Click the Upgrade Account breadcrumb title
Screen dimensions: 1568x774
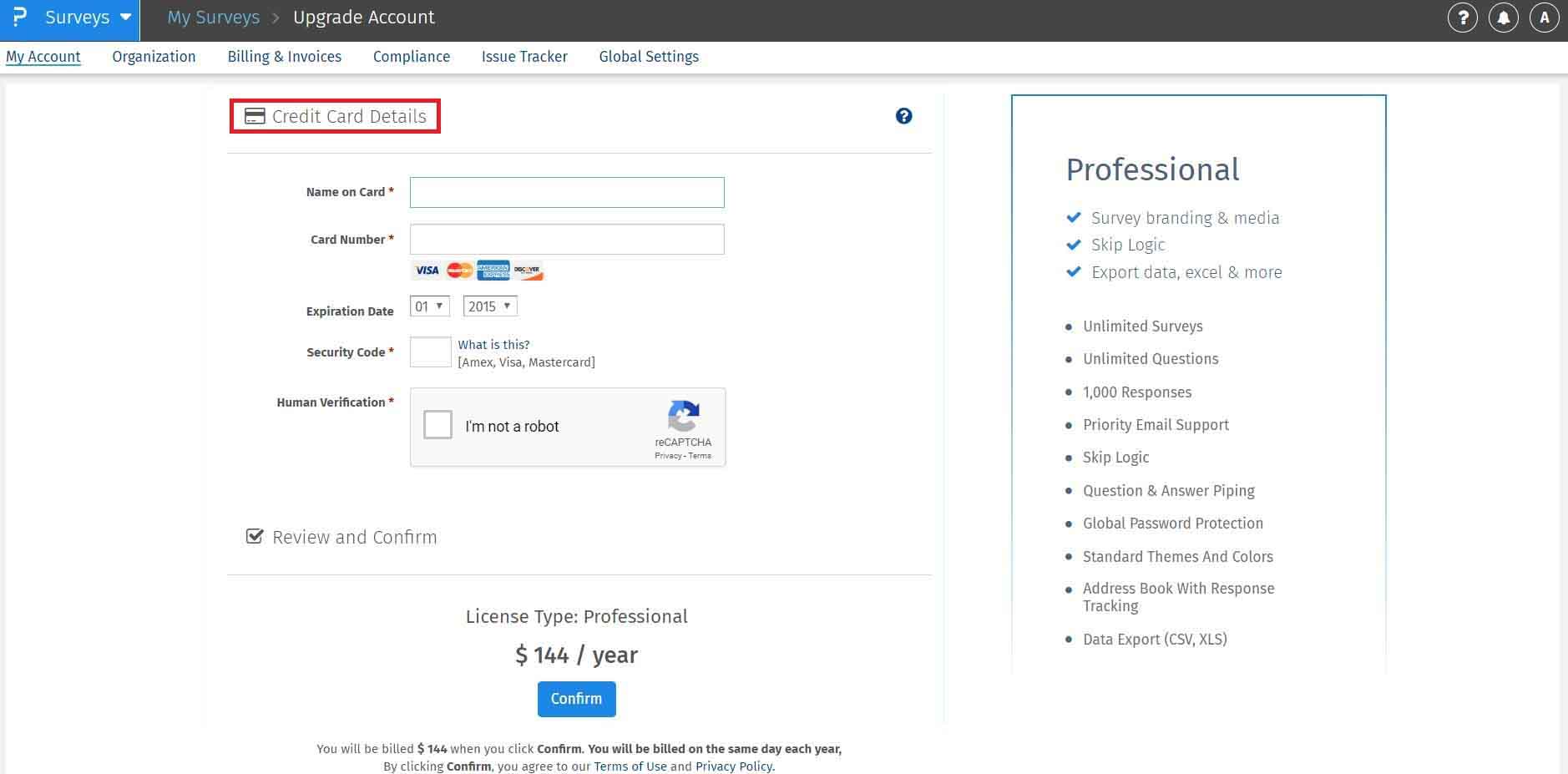tap(364, 18)
